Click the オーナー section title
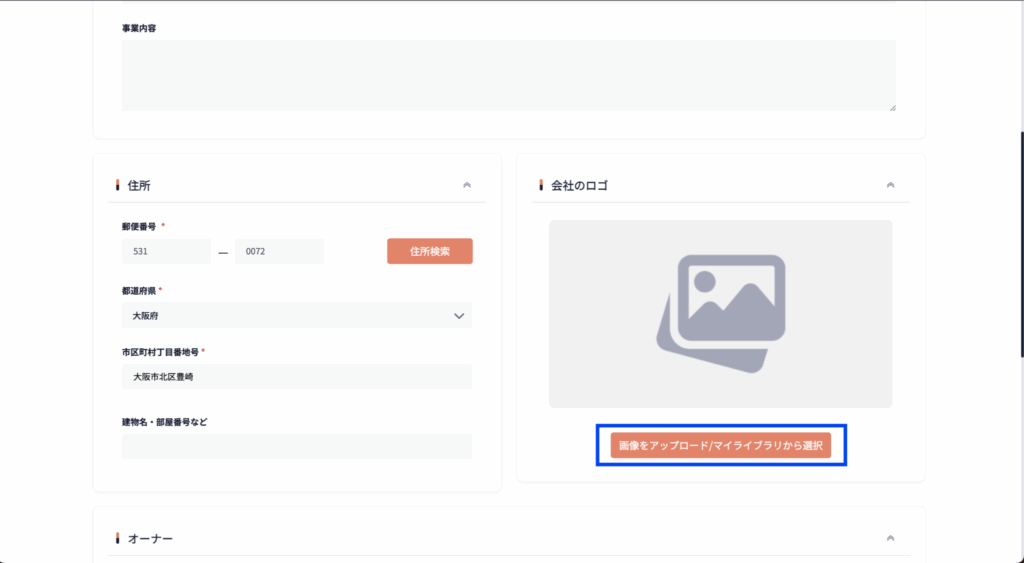1024x563 pixels. (150, 538)
